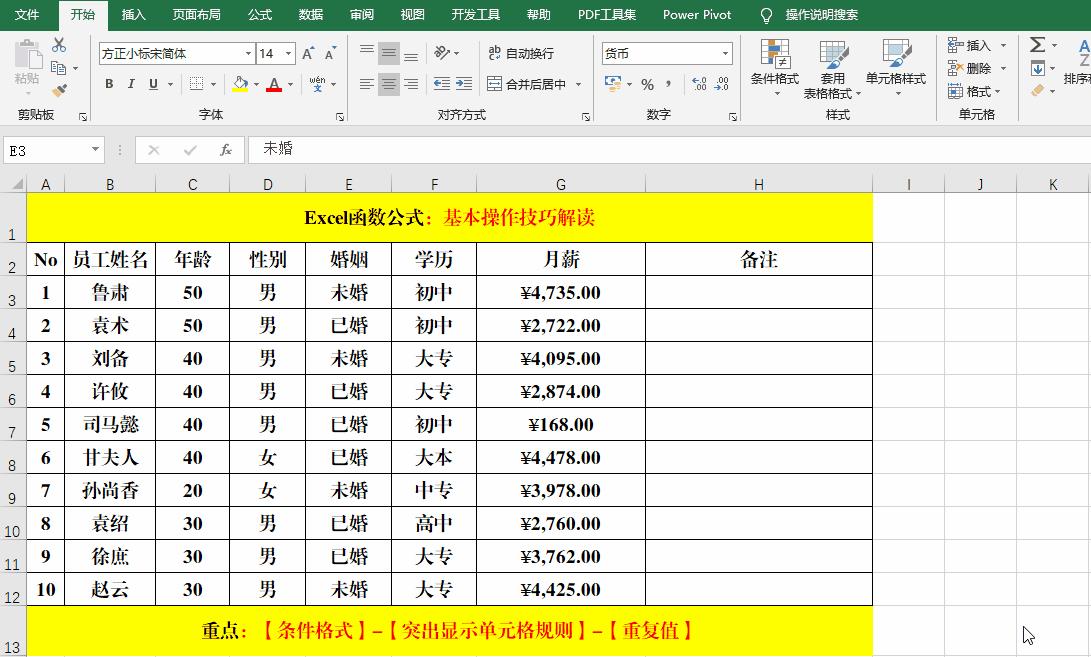The width and height of the screenshot is (1091, 657).
Task: Toggle center alignment in the ribbon
Action: pyautogui.click(x=390, y=84)
